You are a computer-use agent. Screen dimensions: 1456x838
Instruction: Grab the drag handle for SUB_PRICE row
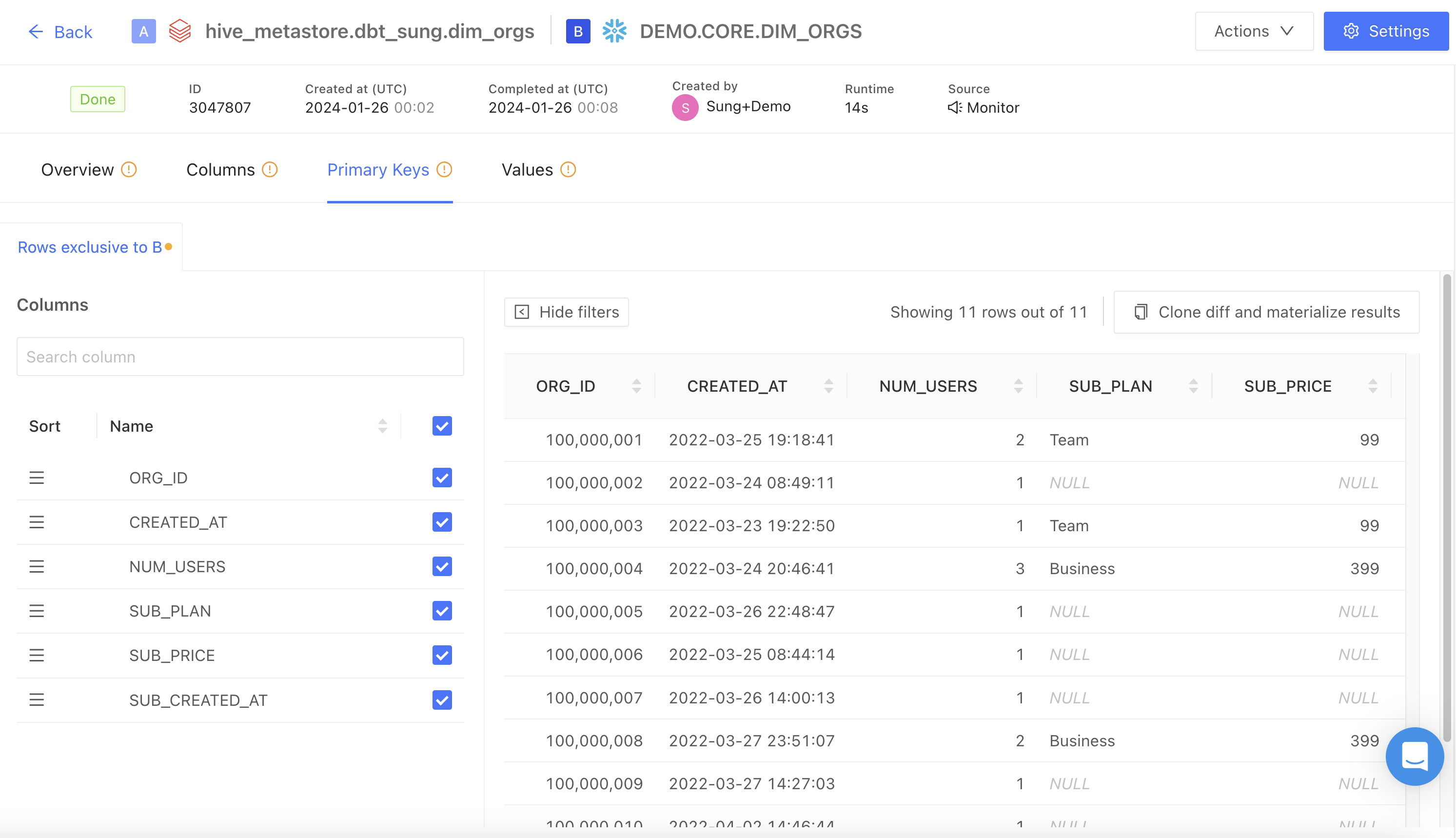[37, 655]
